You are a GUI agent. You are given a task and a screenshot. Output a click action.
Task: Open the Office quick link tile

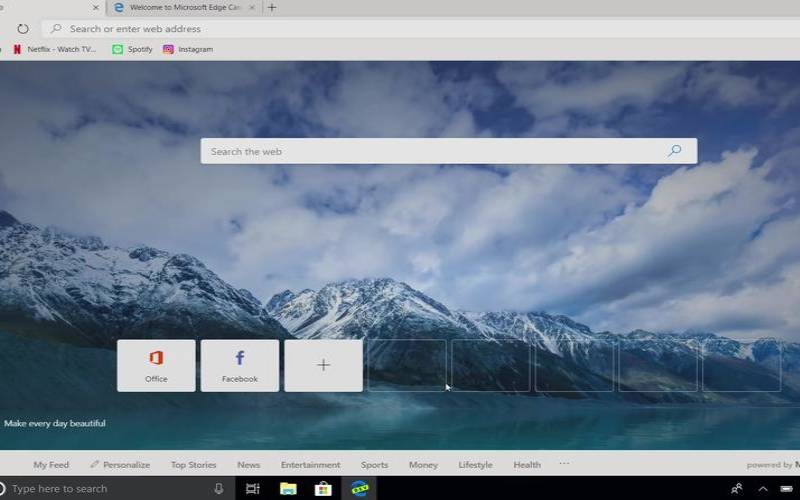pyautogui.click(x=156, y=365)
